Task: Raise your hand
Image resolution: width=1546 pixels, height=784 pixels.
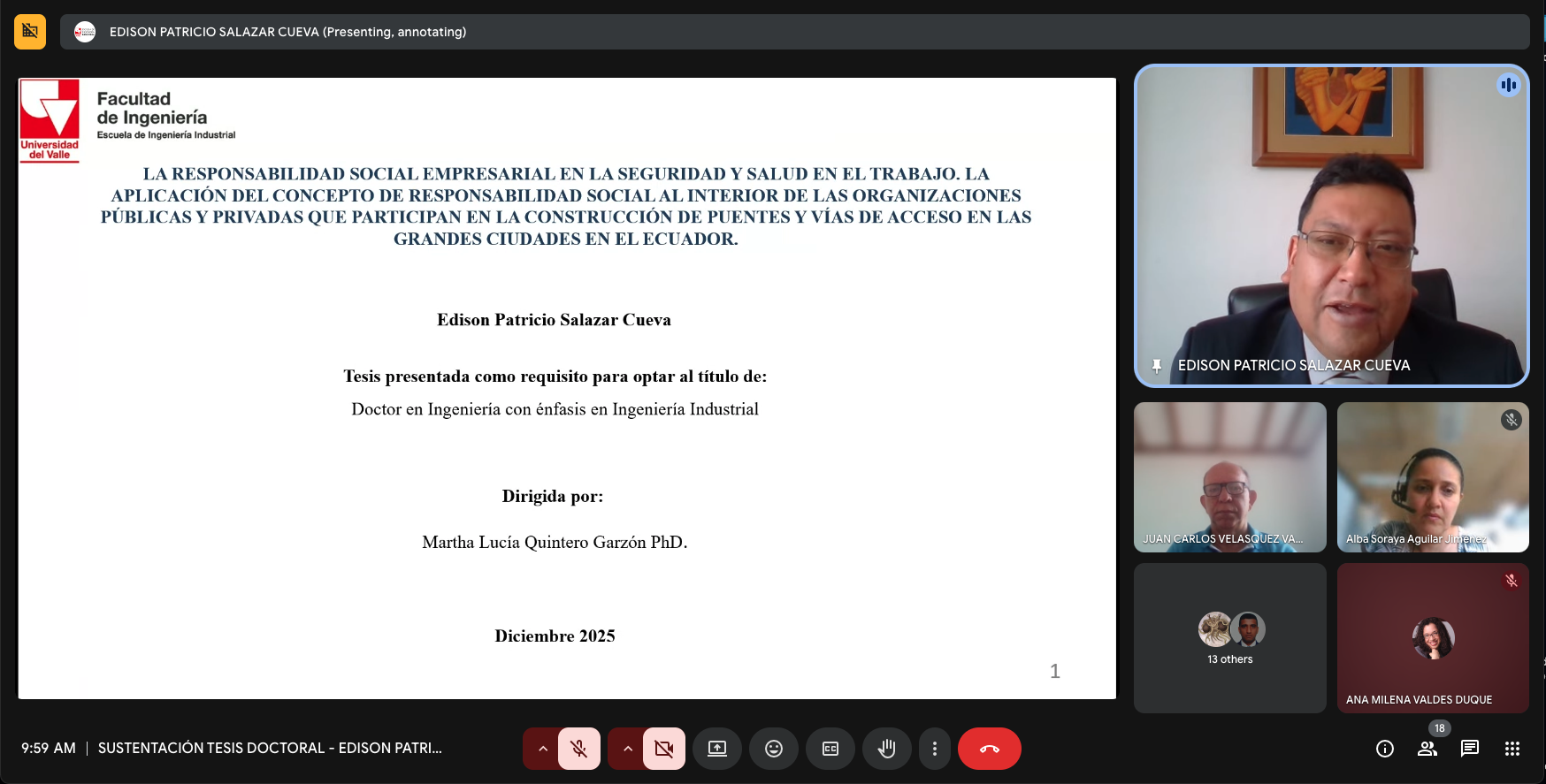Action: (x=887, y=749)
